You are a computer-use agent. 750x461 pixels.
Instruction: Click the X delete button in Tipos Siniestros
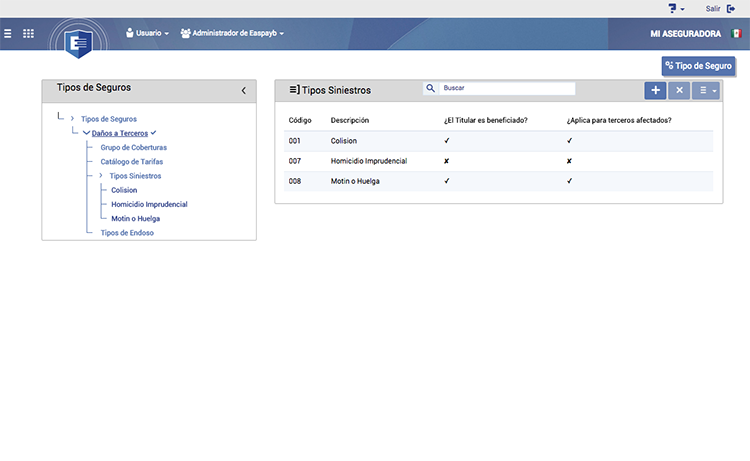[679, 90]
